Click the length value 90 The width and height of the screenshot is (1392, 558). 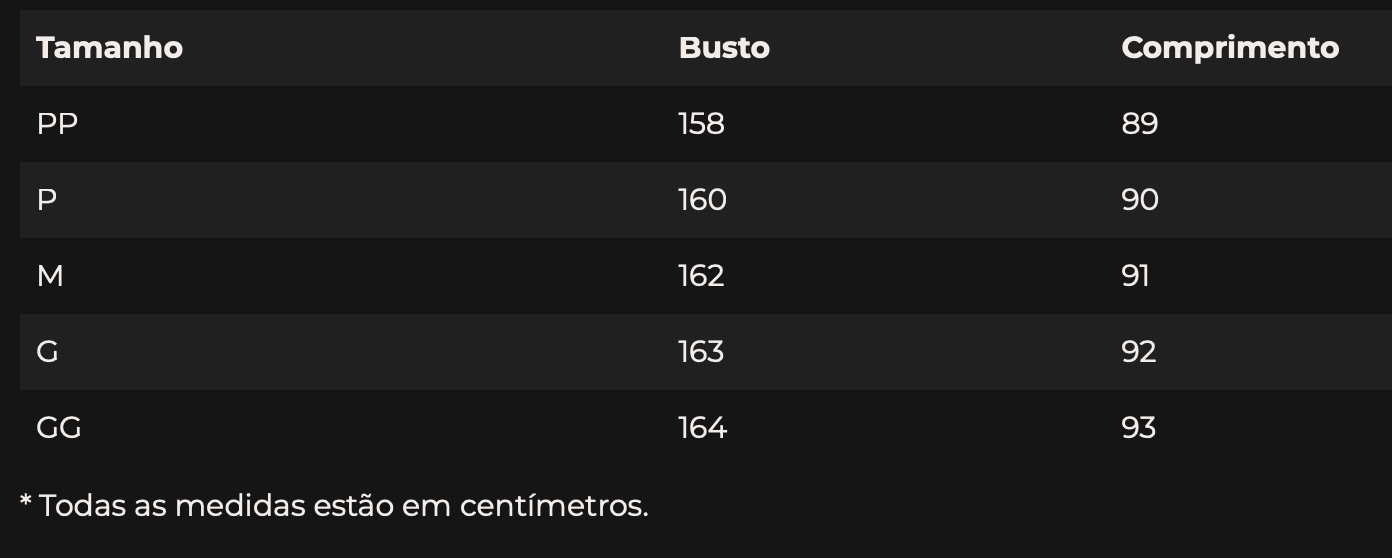pyautogui.click(x=1140, y=200)
